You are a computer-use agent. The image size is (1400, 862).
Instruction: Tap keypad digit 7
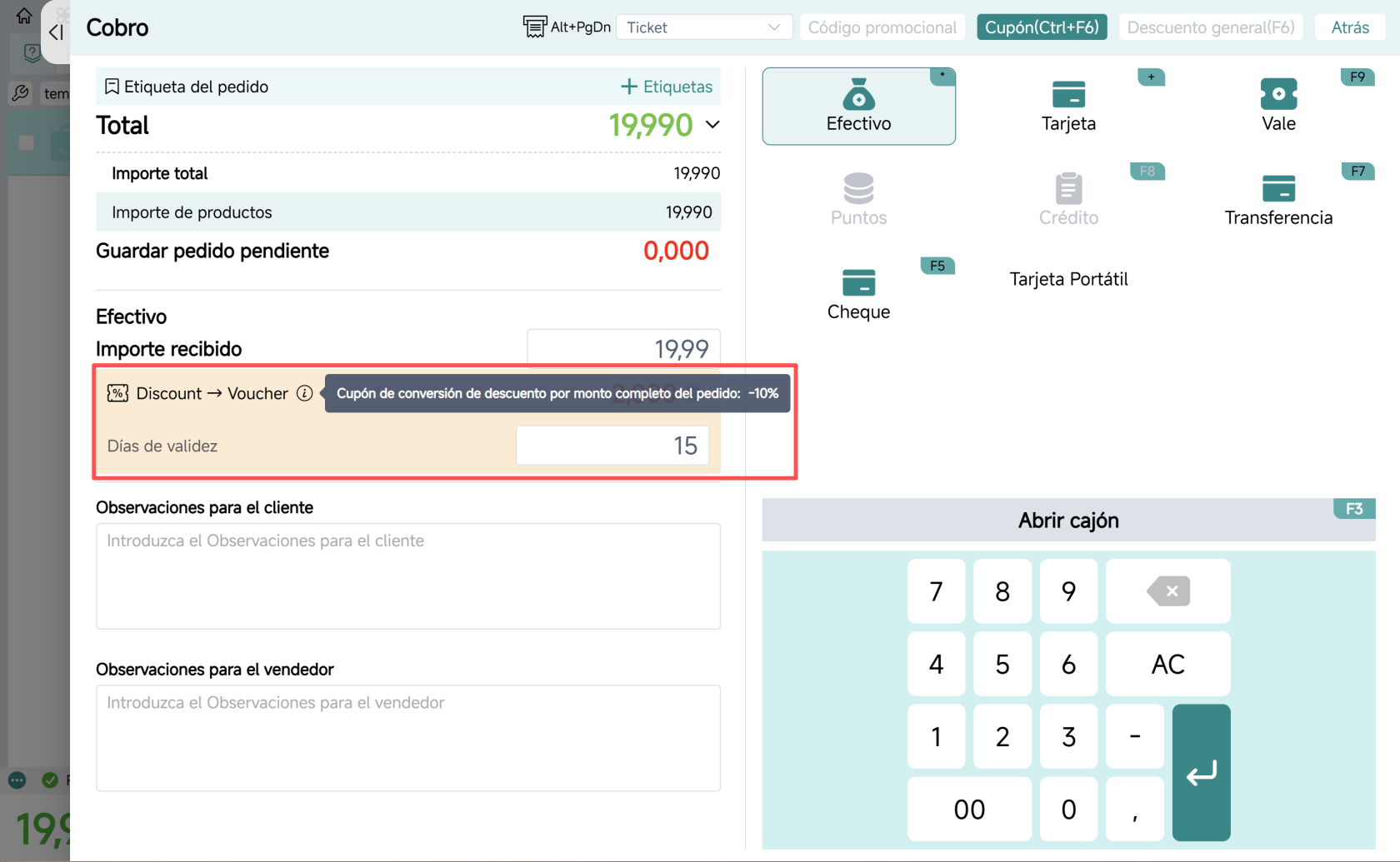pos(936,591)
